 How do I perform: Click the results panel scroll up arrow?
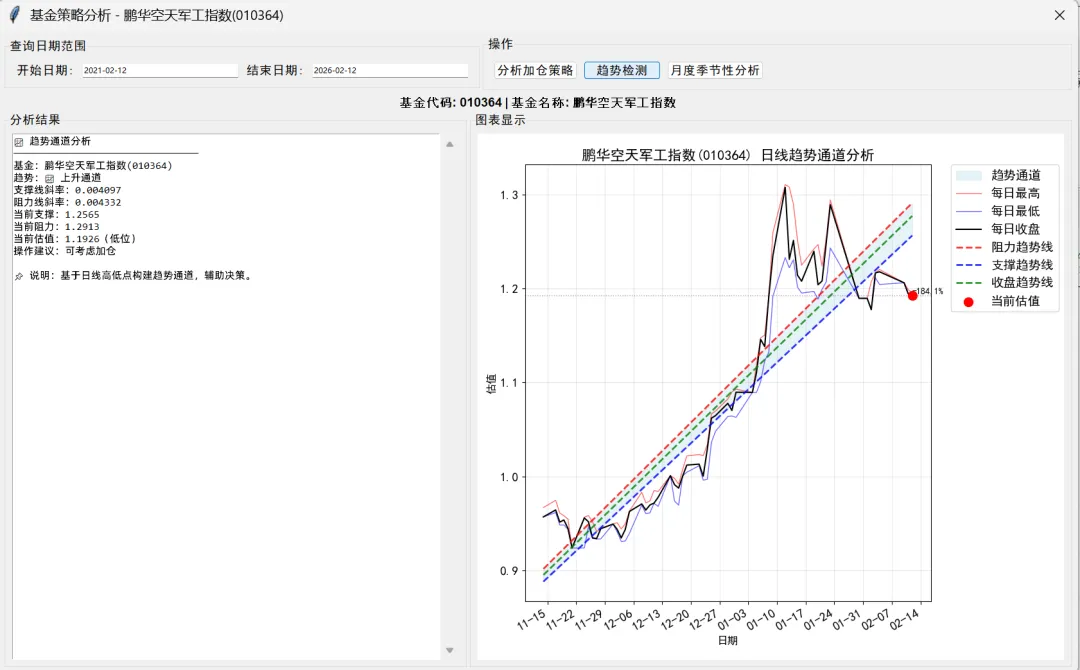(450, 145)
